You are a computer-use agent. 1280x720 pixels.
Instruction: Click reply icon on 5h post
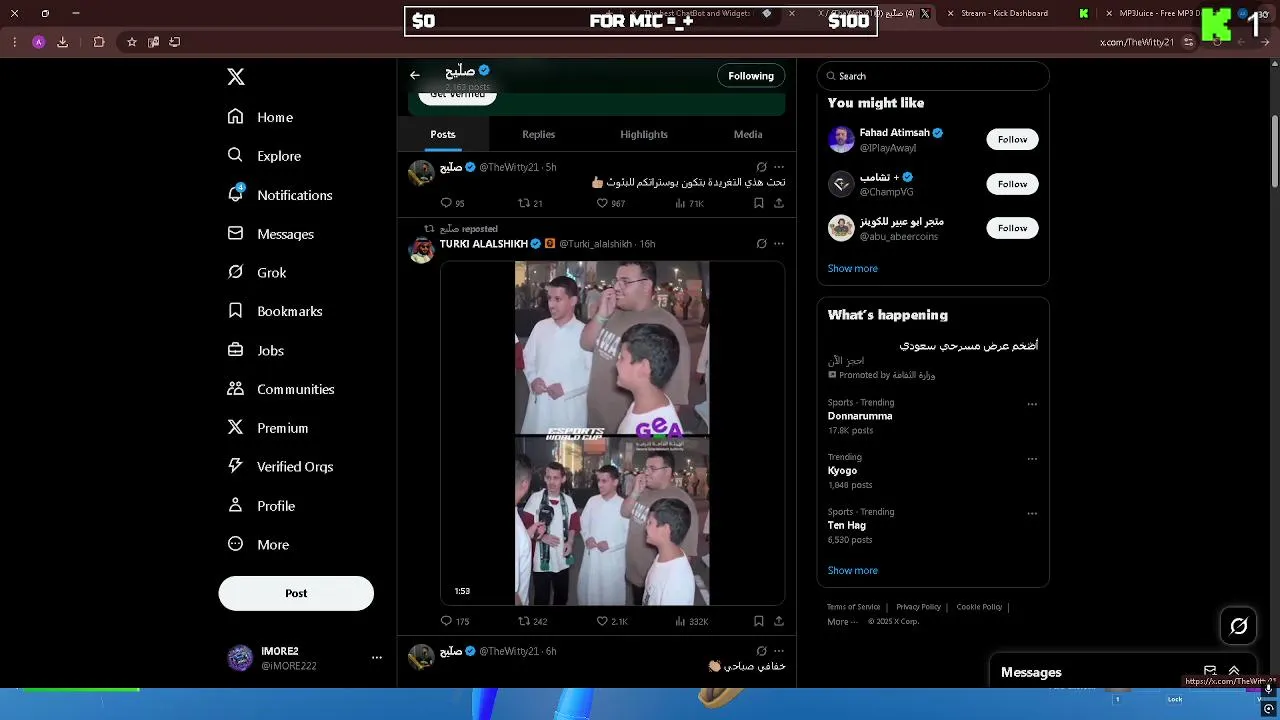[x=446, y=203]
